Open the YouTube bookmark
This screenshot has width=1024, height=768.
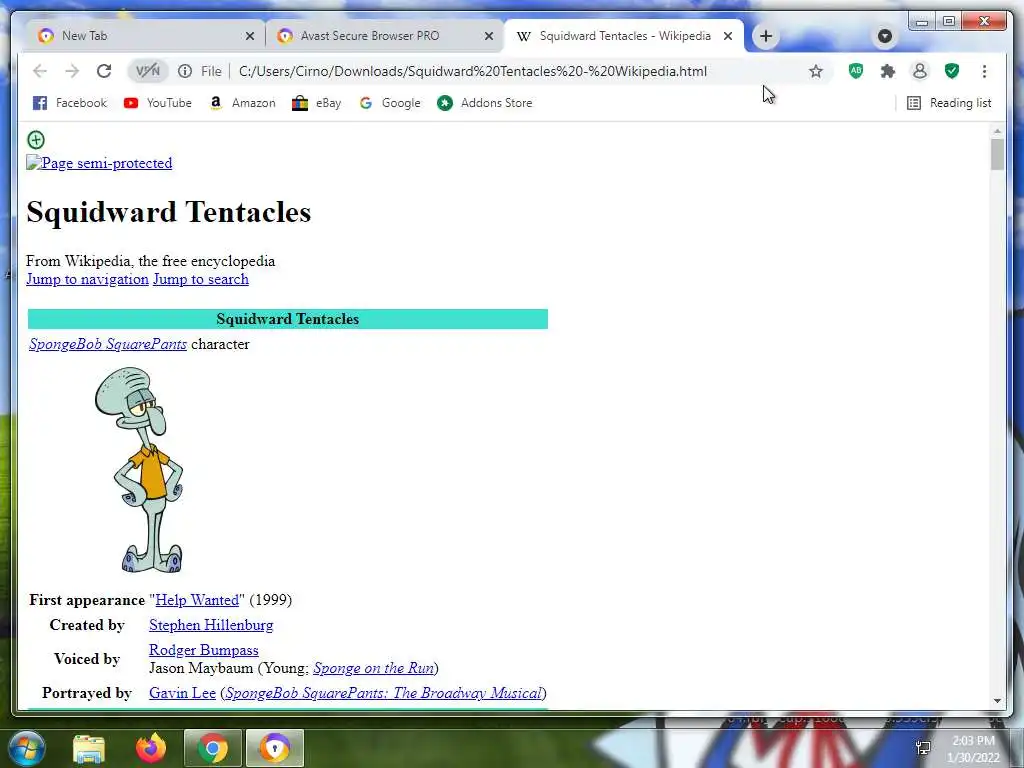[x=157, y=103]
